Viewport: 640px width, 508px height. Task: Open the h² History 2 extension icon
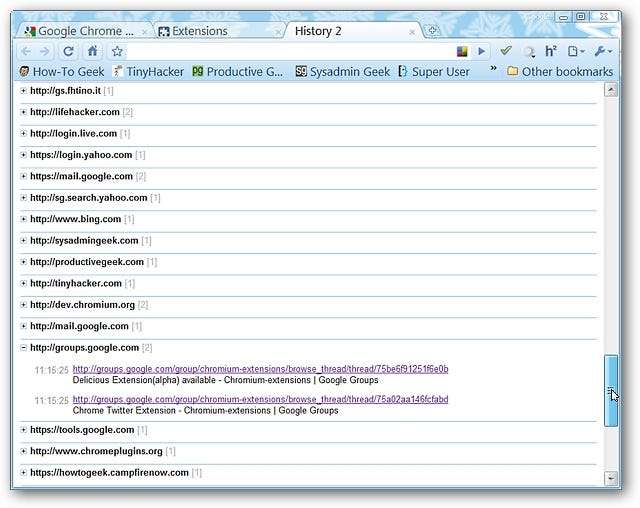pos(550,51)
